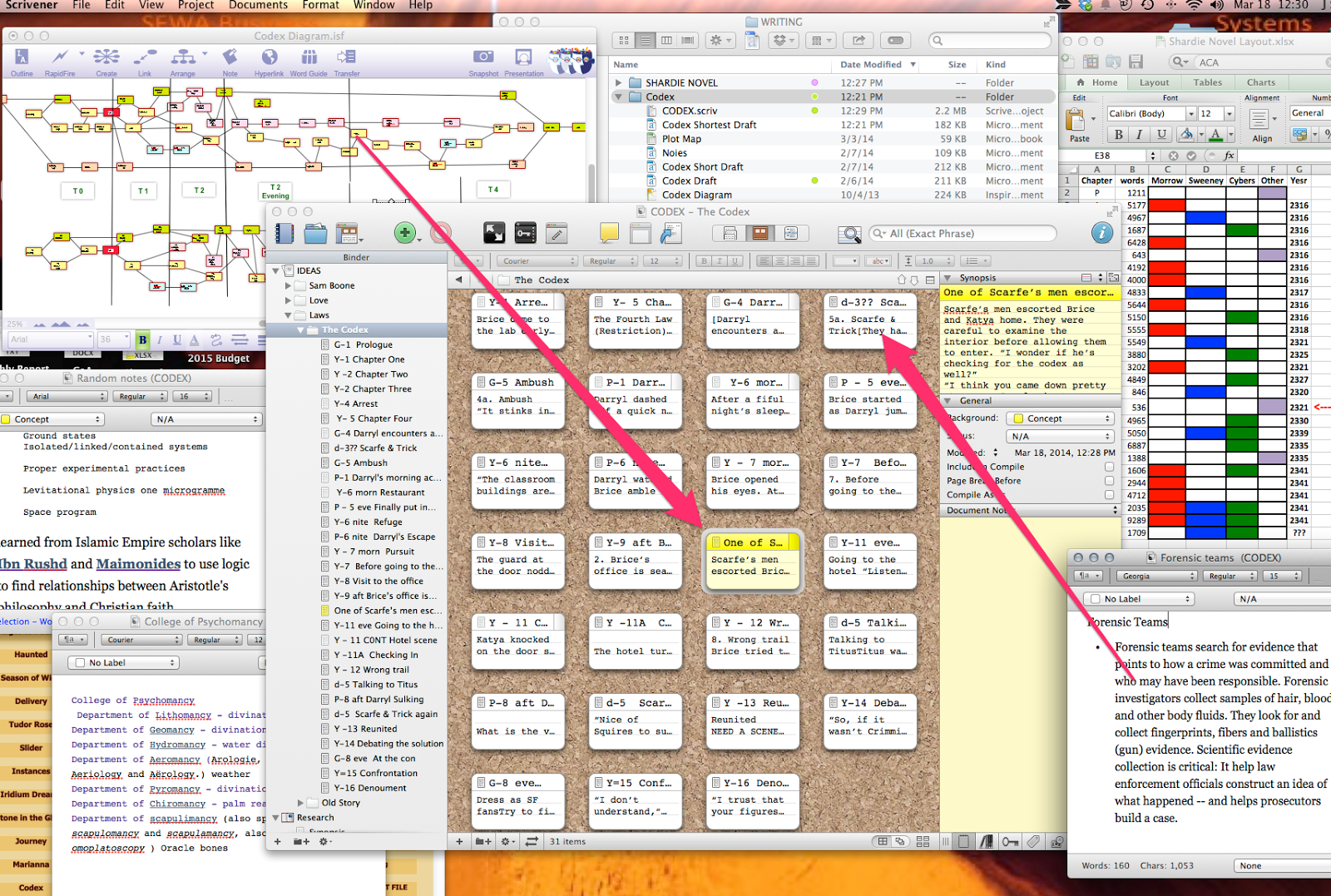Open the Format menu
This screenshot has width=1331, height=896.
321,5
